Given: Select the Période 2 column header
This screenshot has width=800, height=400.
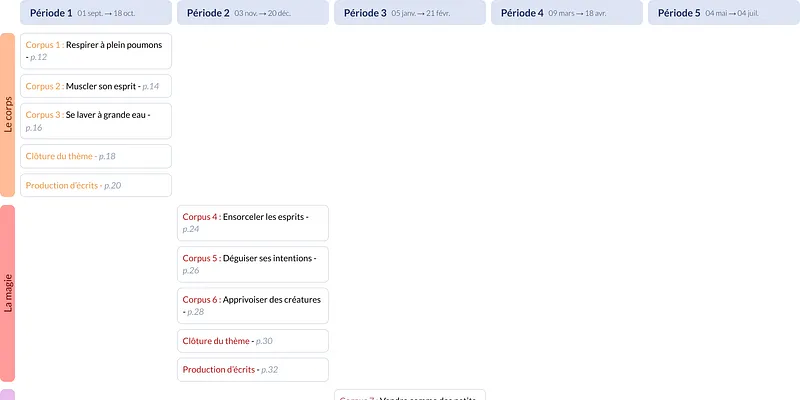Looking at the screenshot, I should click(x=253, y=12).
